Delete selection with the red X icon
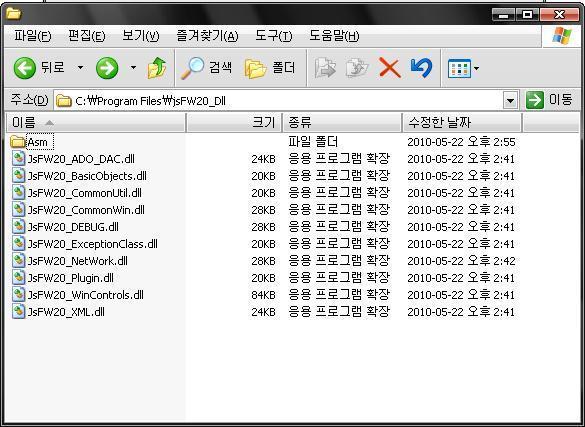 pyautogui.click(x=390, y=68)
